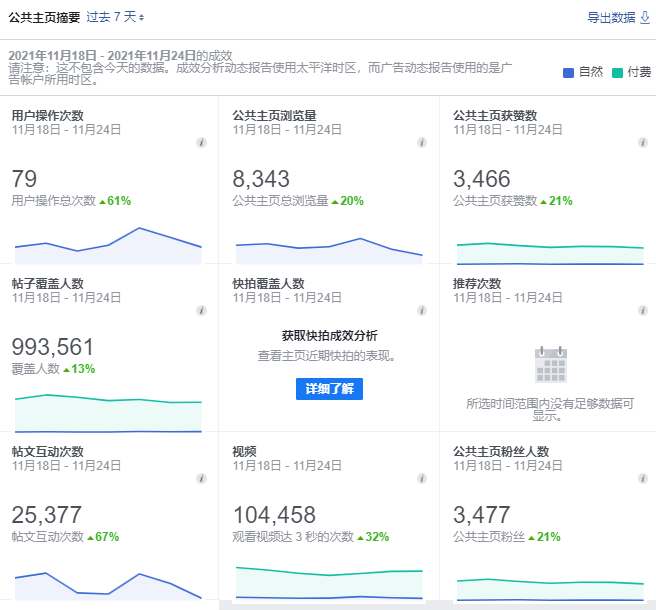The image size is (656, 610).
Task: Click the 公共主页摘要 heading
Action: tap(44, 18)
